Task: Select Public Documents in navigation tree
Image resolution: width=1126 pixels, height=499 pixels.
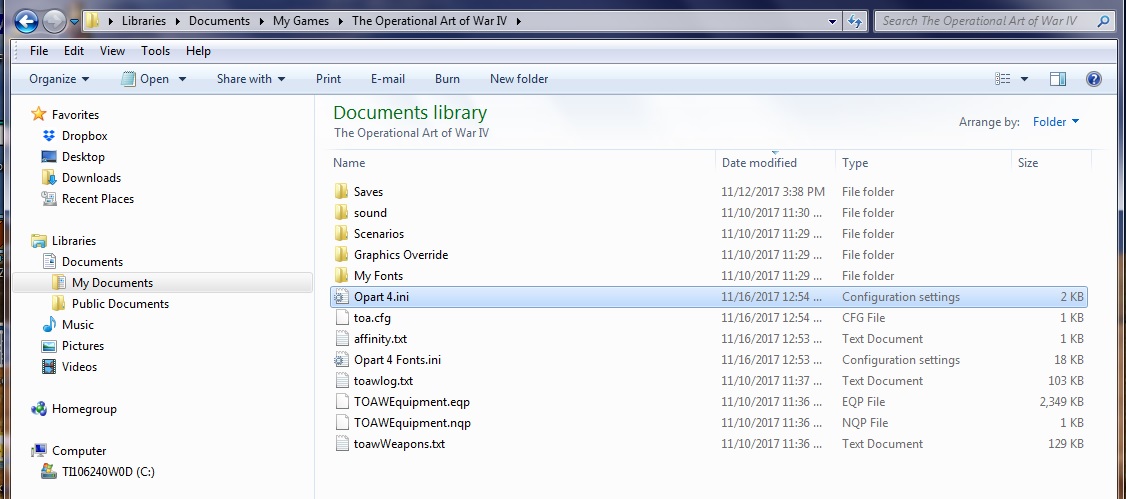Action: tap(120, 304)
